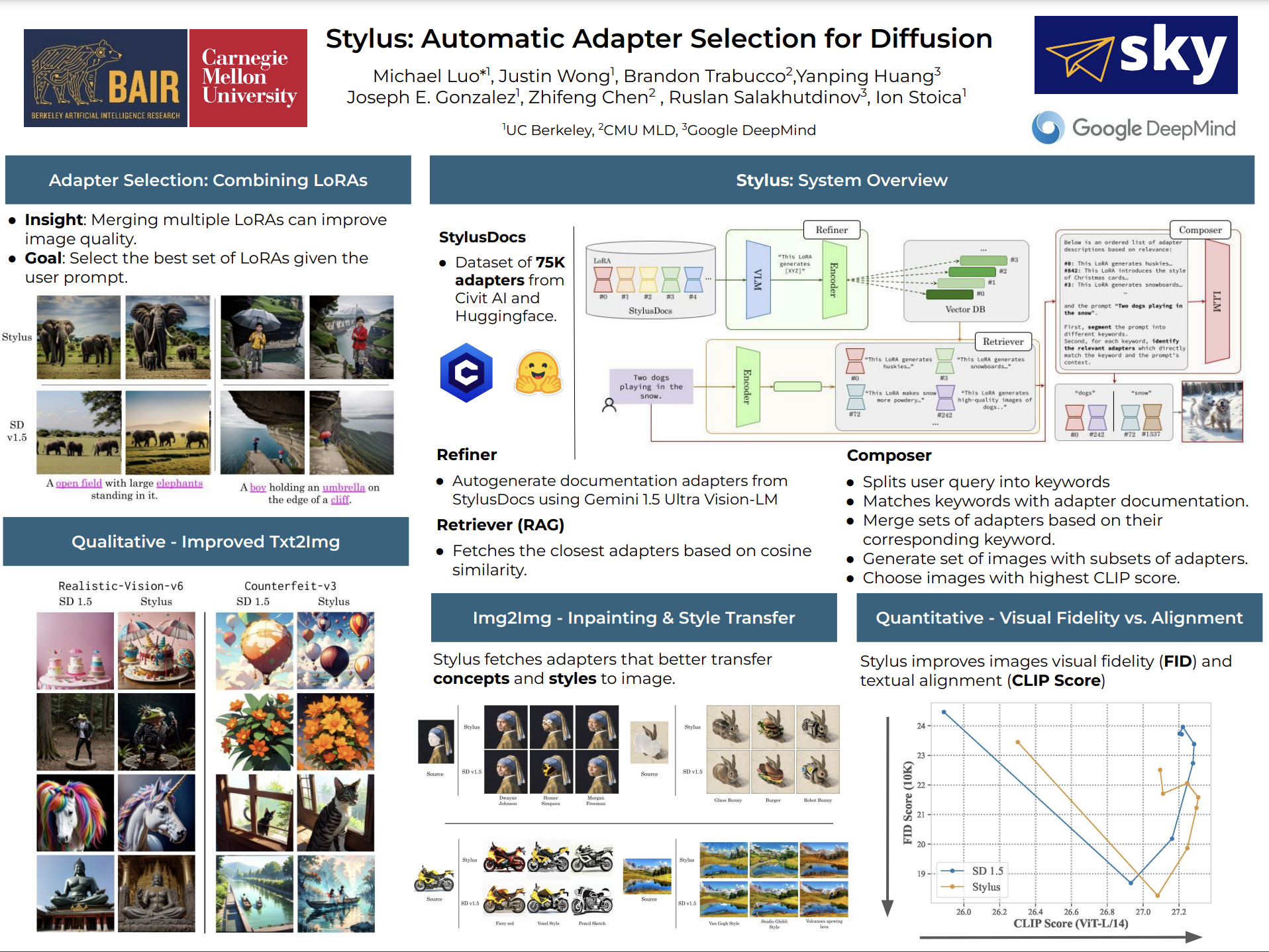Click the Hugging Face emoji icon

tap(538, 373)
